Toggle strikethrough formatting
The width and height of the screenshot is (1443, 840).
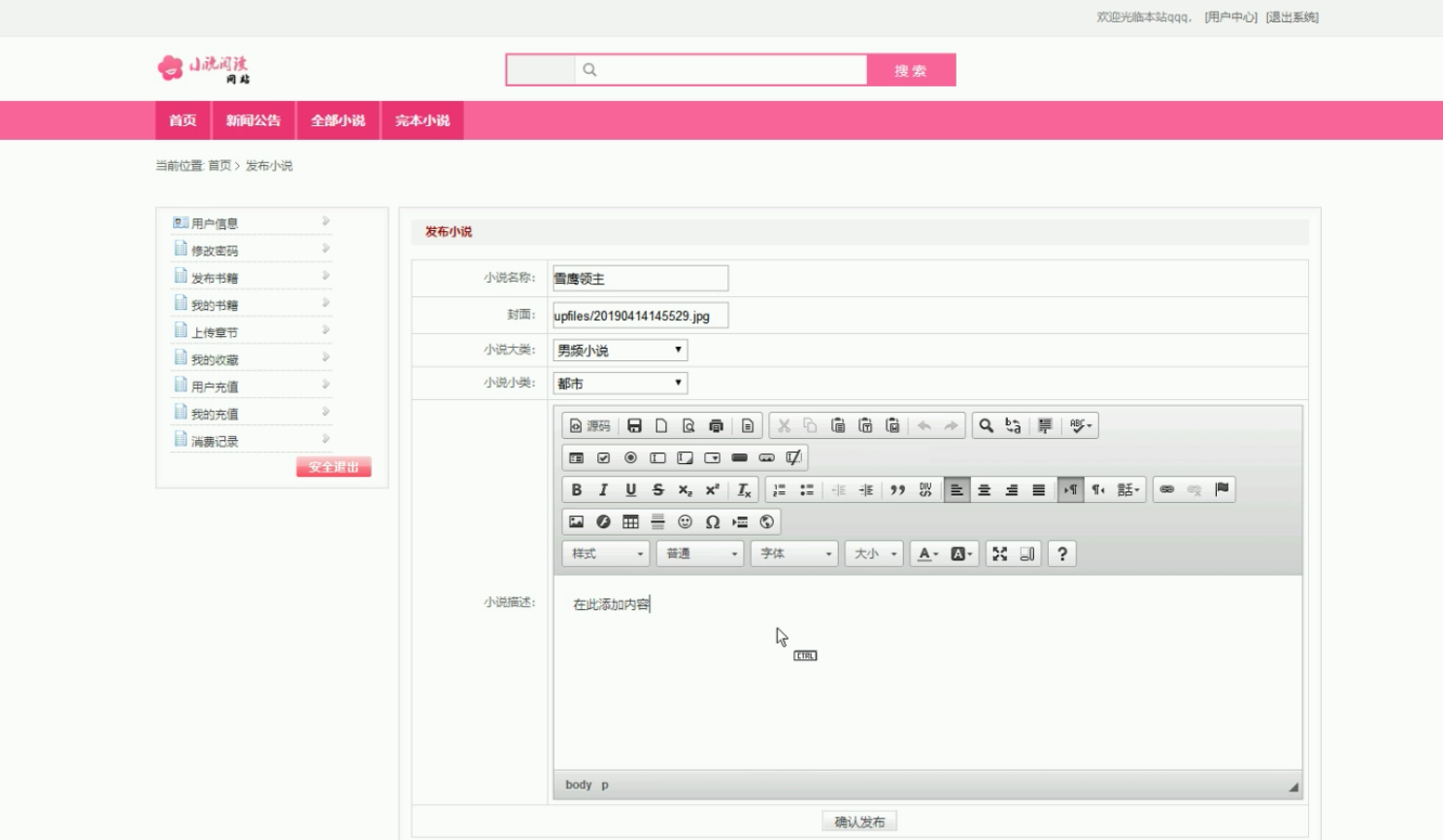(657, 489)
